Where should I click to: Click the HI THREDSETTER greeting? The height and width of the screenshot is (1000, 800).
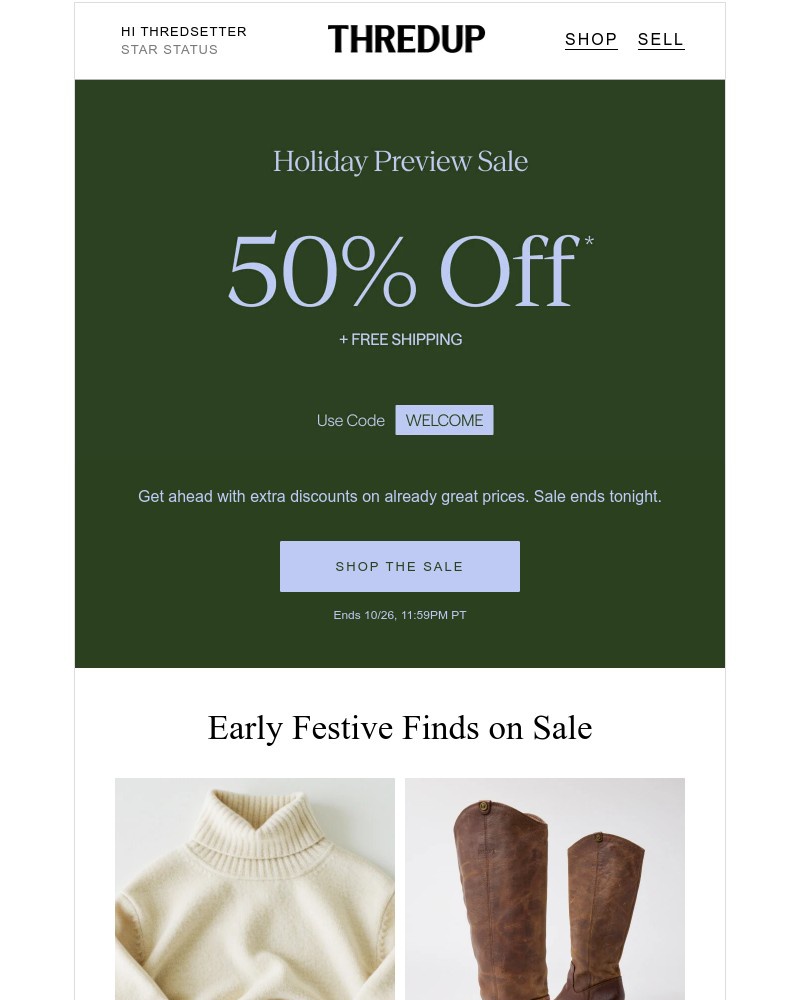click(184, 31)
